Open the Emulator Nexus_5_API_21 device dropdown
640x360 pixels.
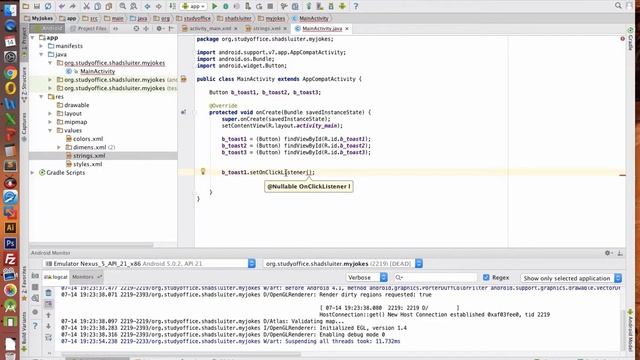coord(149,264)
